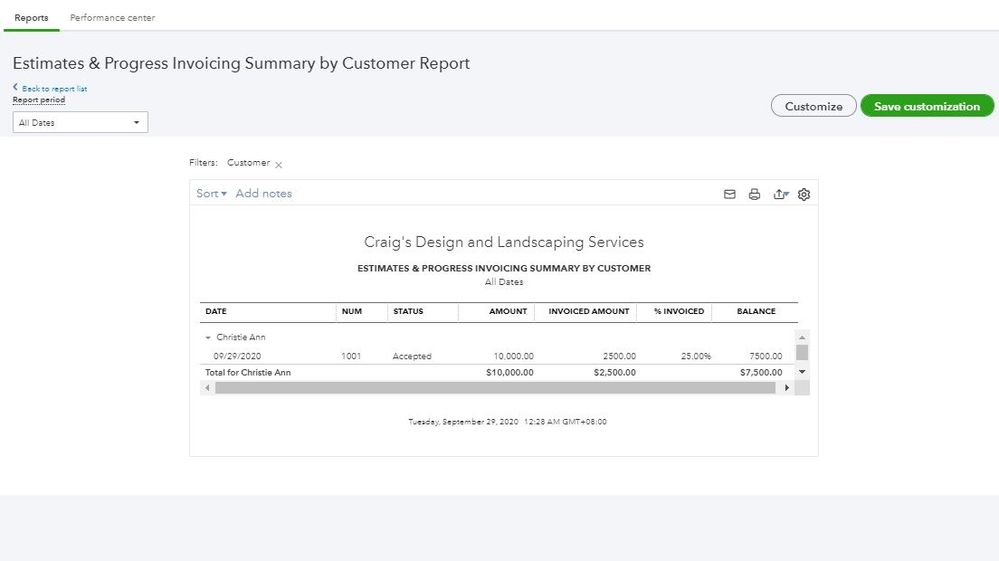The height and width of the screenshot is (561, 999).
Task: Click Save customization button
Action: coord(927,106)
